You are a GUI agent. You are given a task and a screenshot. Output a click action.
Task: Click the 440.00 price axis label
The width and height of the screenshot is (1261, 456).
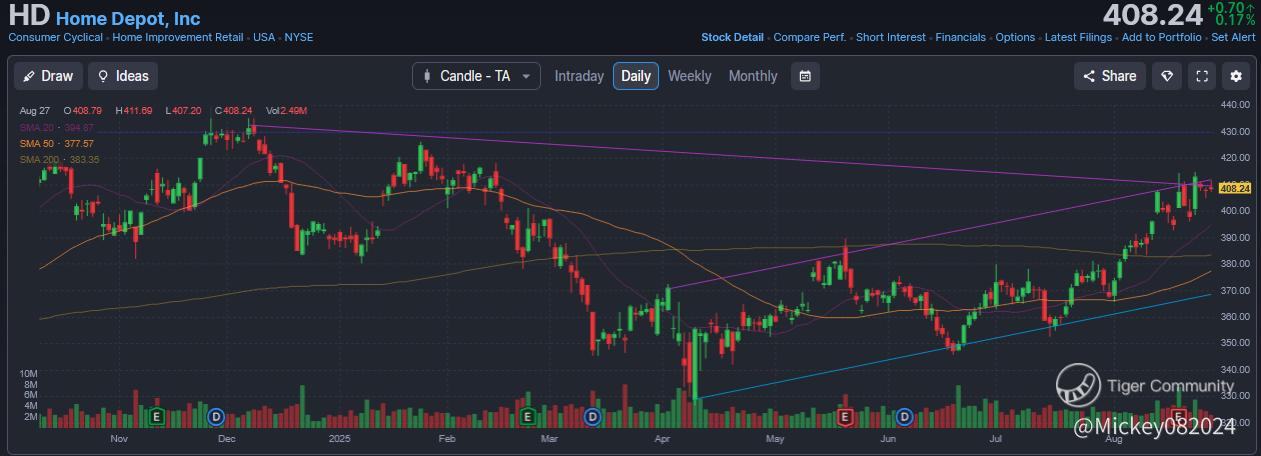tap(1236, 105)
